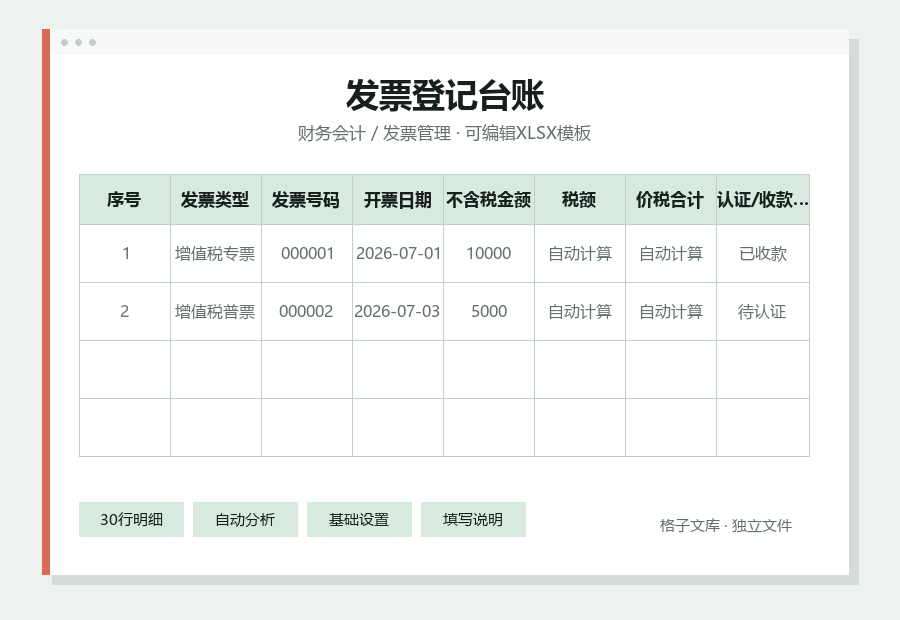Select invoice number 000001 cell
The height and width of the screenshot is (620, 900).
(x=307, y=254)
